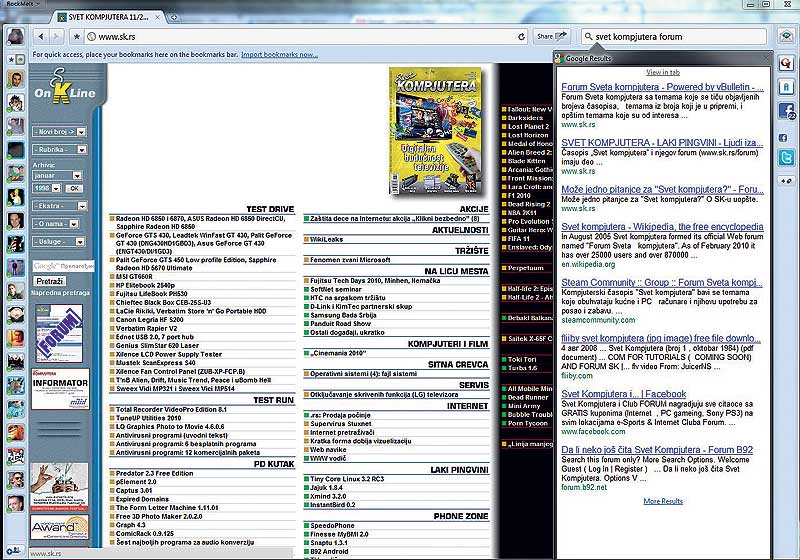Add a new feed with plus icon

786,181
